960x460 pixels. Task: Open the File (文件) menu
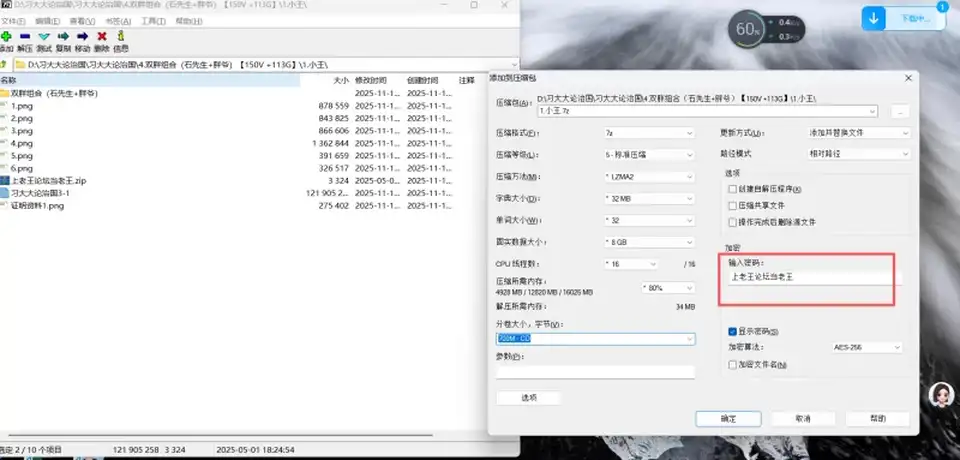point(13,21)
